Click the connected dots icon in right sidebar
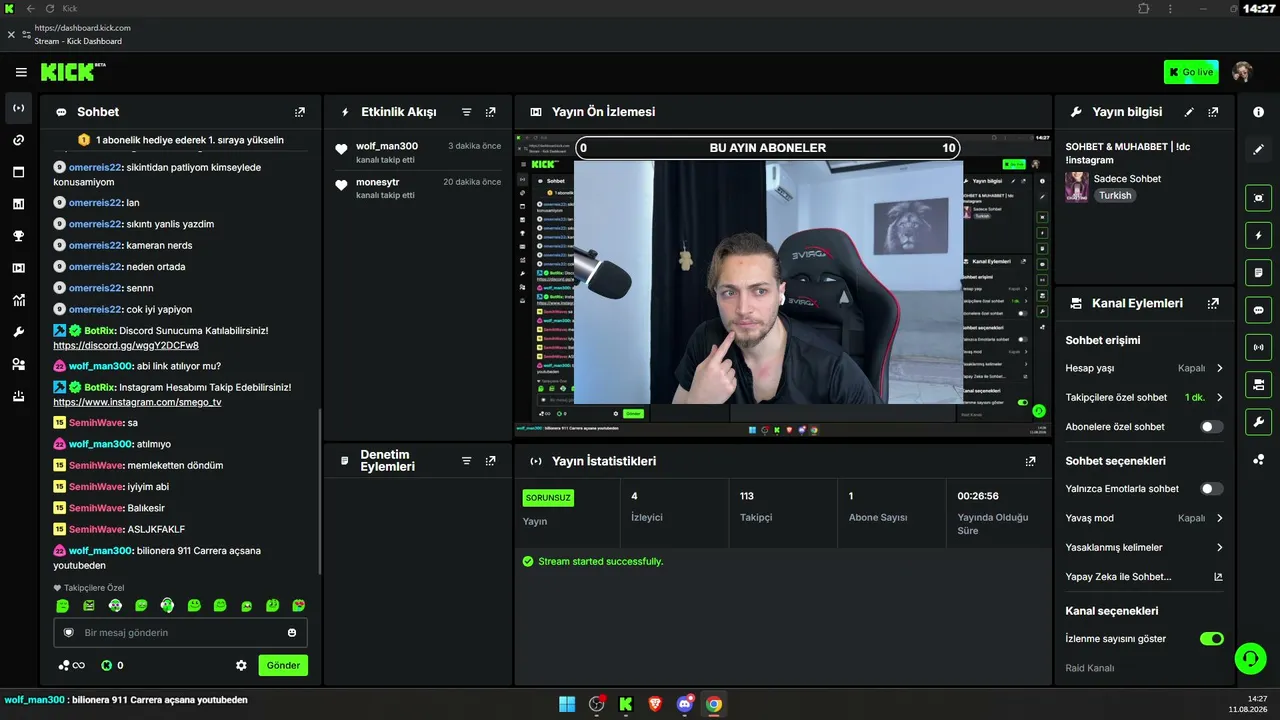The height and width of the screenshot is (720, 1280). 1259,459
